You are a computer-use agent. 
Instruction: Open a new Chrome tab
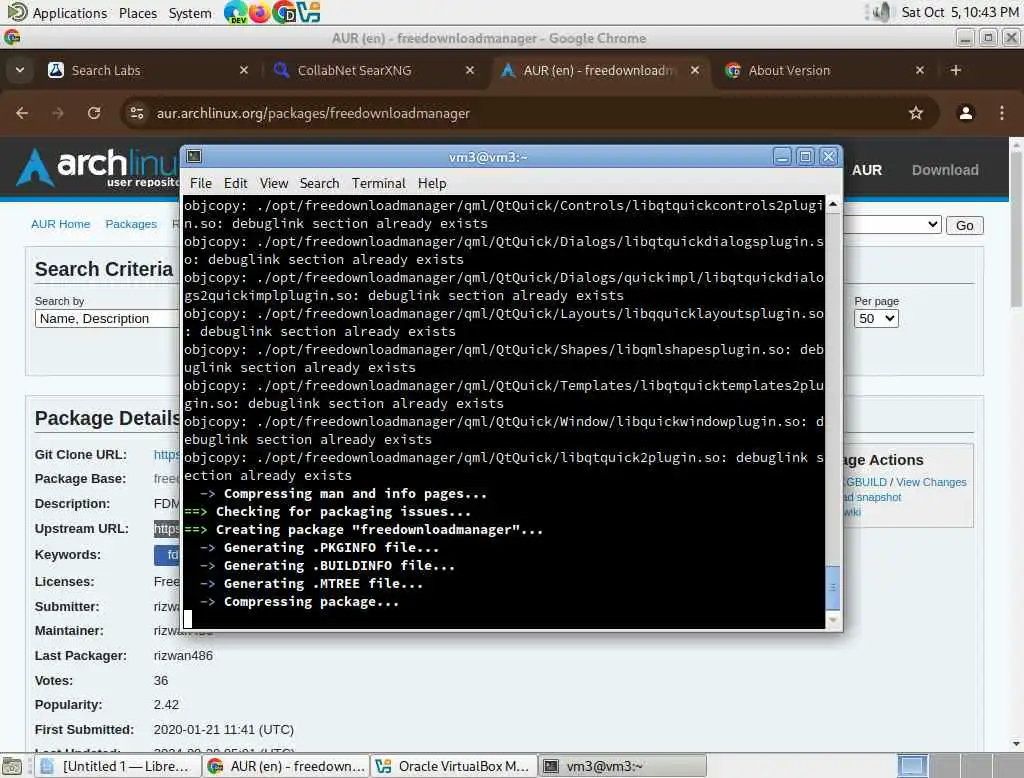pos(955,70)
